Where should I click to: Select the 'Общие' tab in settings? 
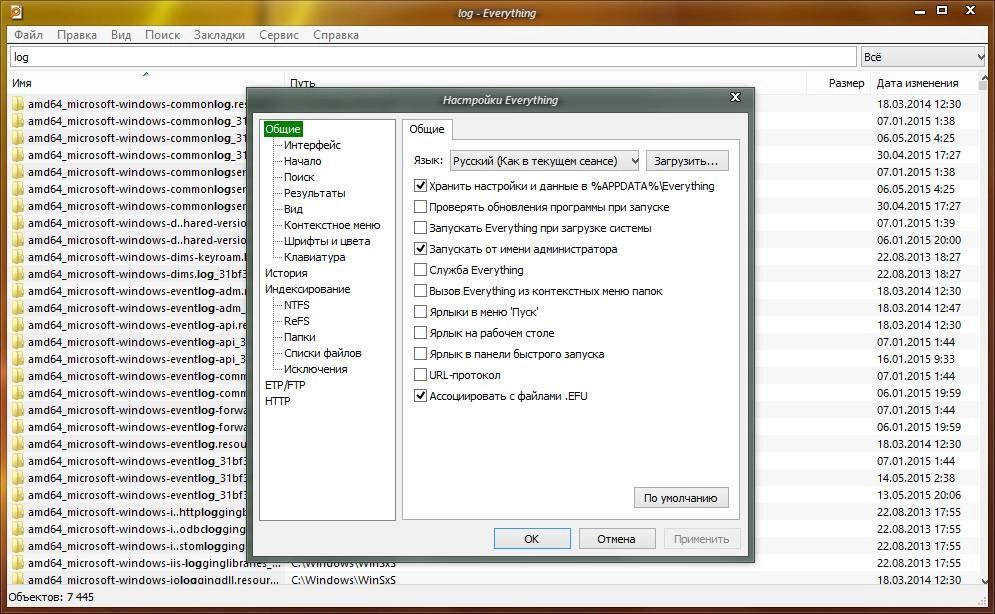pyautogui.click(x=426, y=129)
